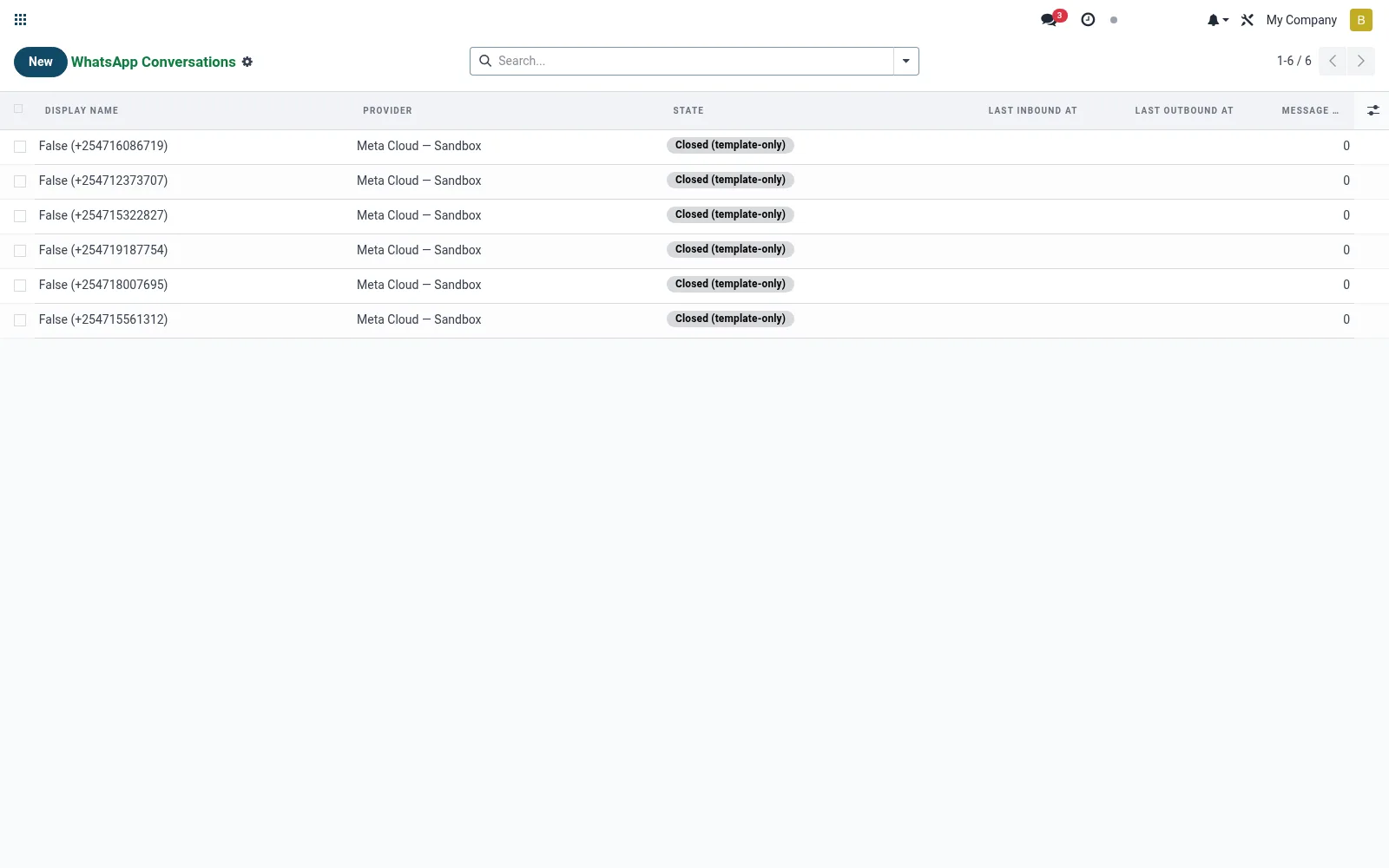Sort by State column header
Screen dimensions: 1389x868
click(x=688, y=110)
